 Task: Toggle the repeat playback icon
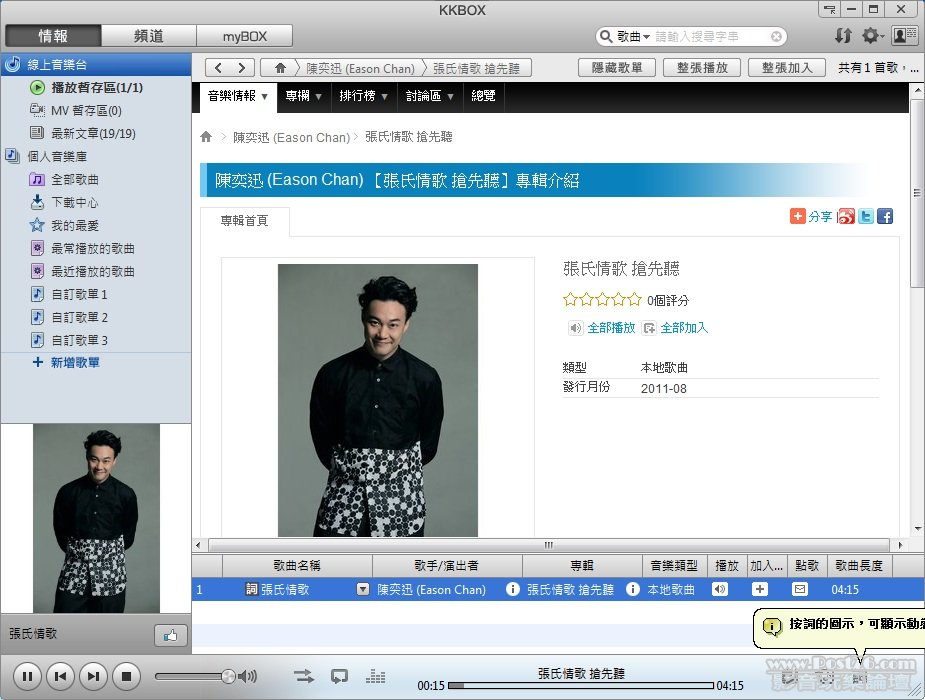click(339, 676)
